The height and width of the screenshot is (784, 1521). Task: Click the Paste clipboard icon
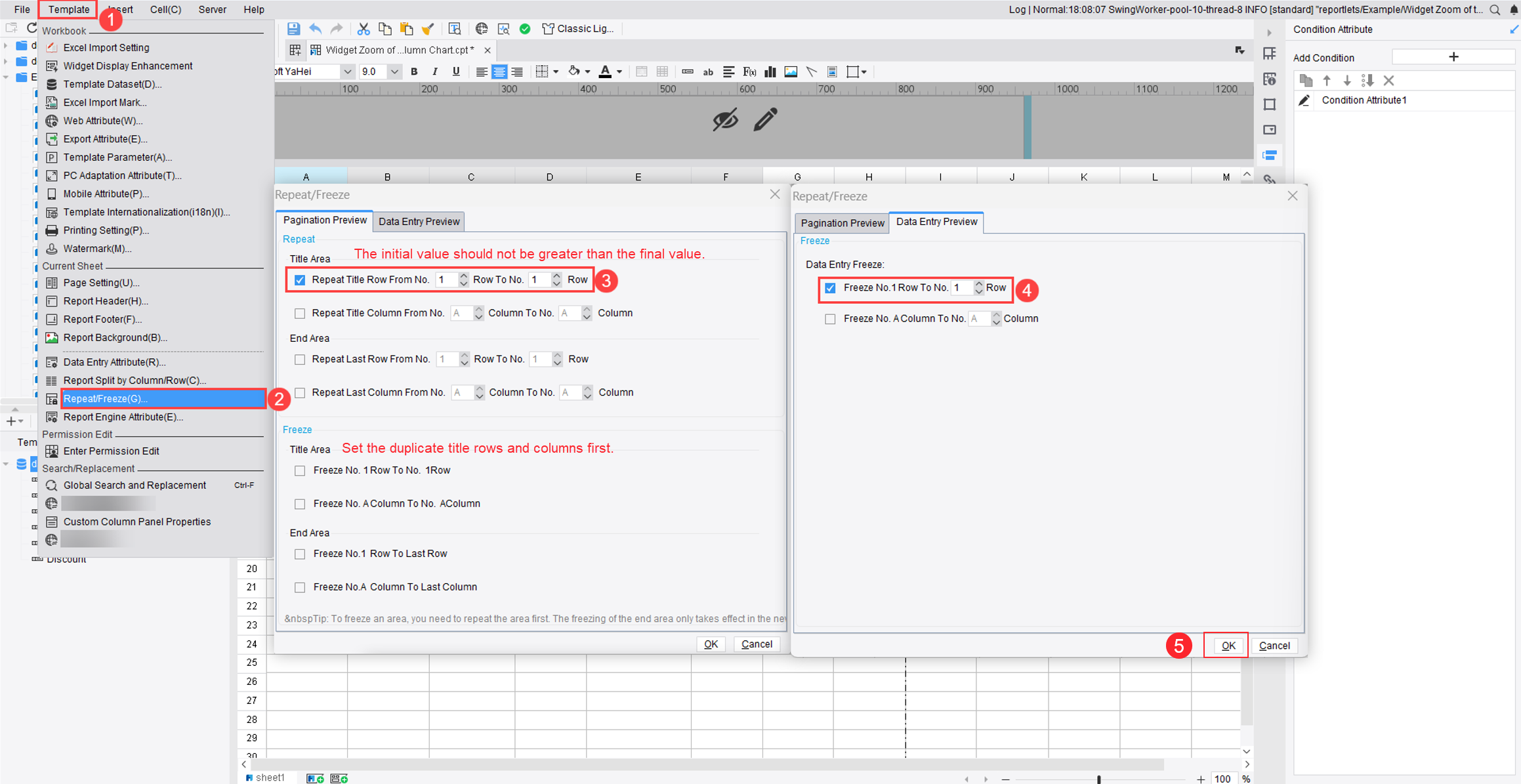click(x=407, y=29)
